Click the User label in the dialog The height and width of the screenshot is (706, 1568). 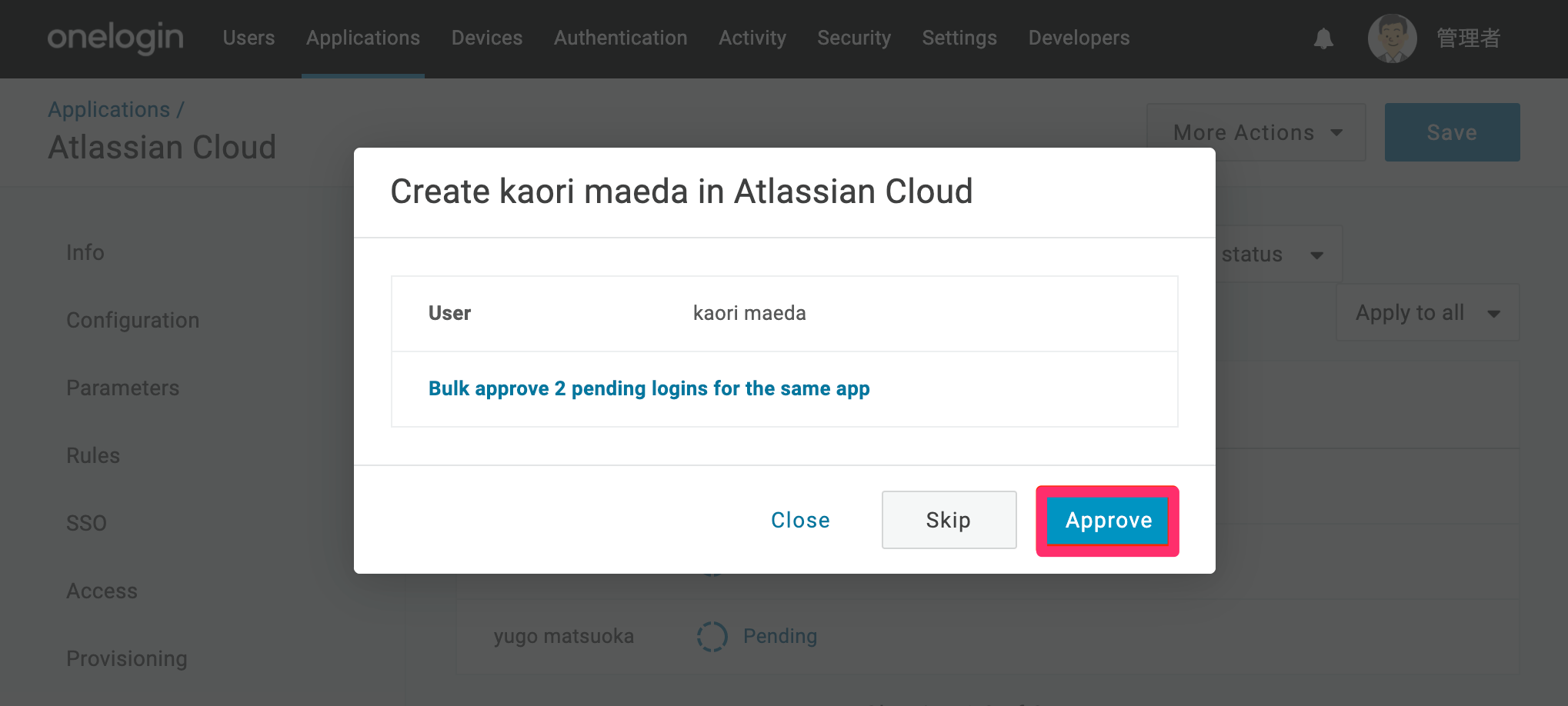point(449,313)
